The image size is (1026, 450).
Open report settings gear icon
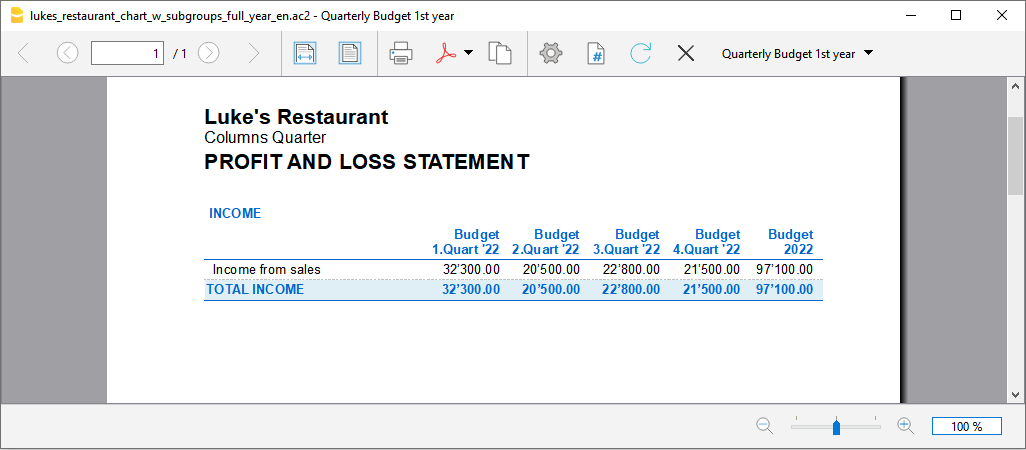point(550,54)
